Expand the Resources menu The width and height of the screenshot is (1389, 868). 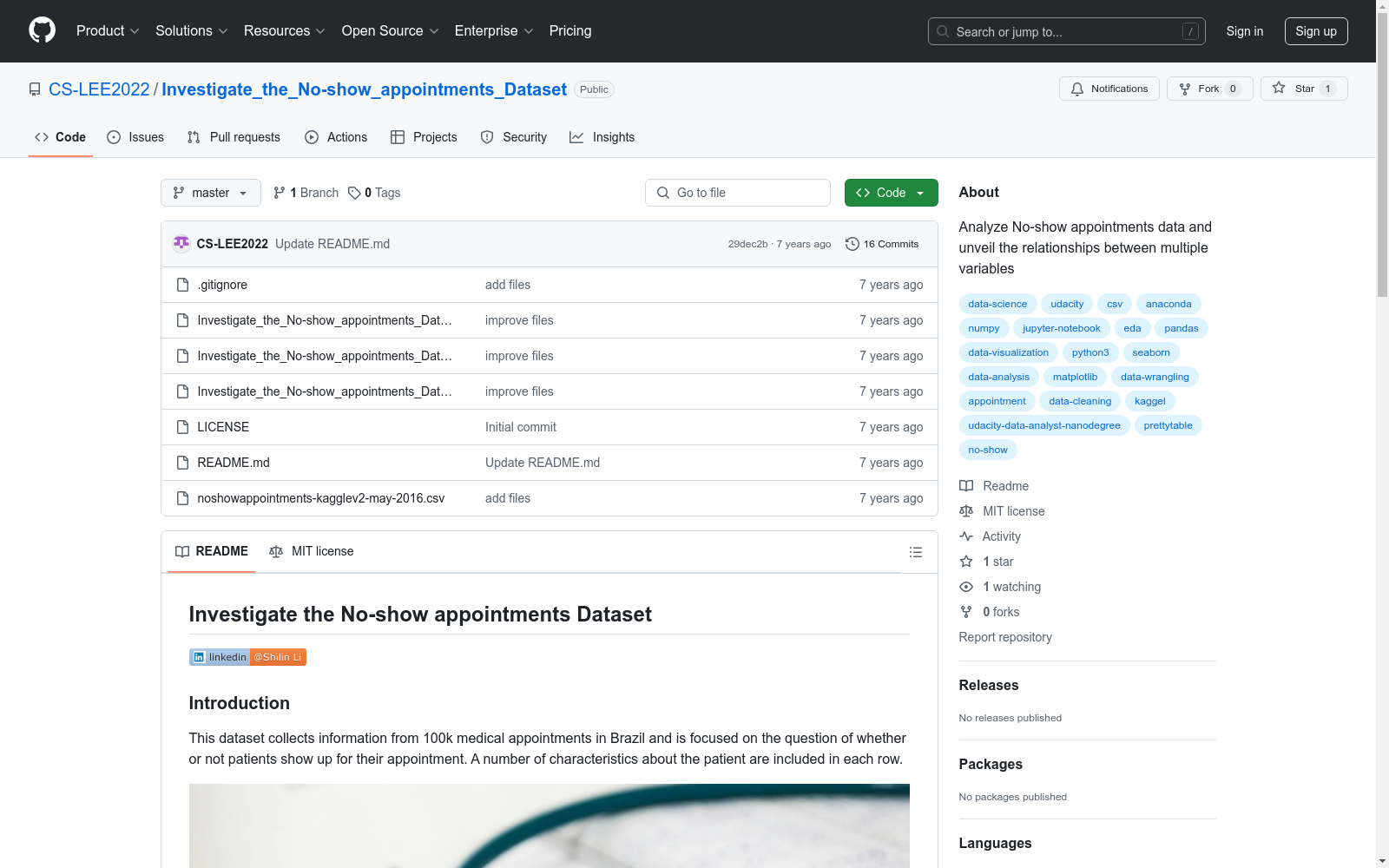(285, 31)
